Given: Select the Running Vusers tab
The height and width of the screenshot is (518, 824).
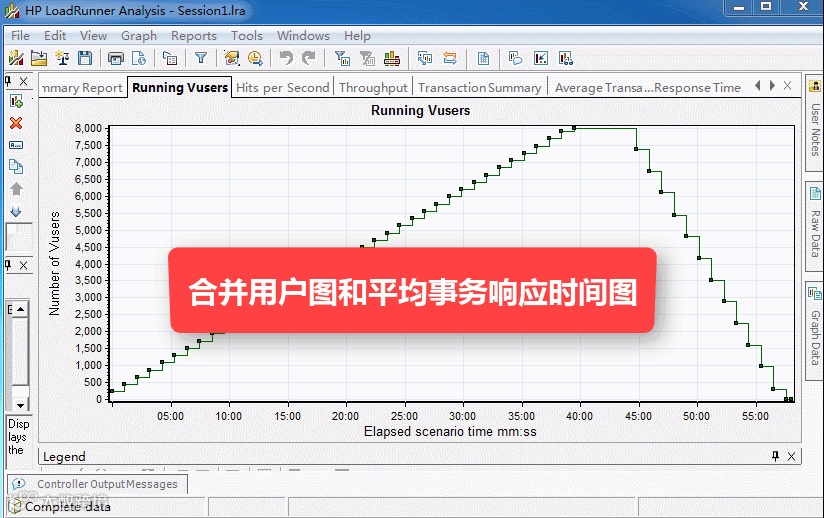Looking at the screenshot, I should point(180,87).
